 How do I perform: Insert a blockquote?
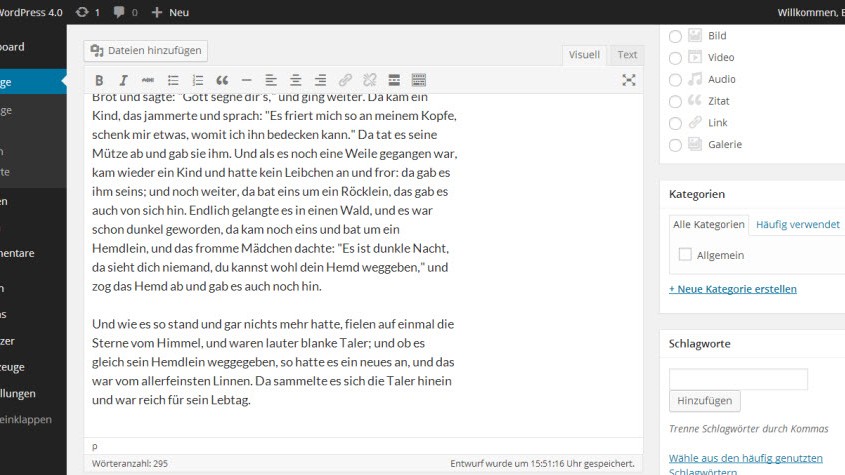point(222,80)
